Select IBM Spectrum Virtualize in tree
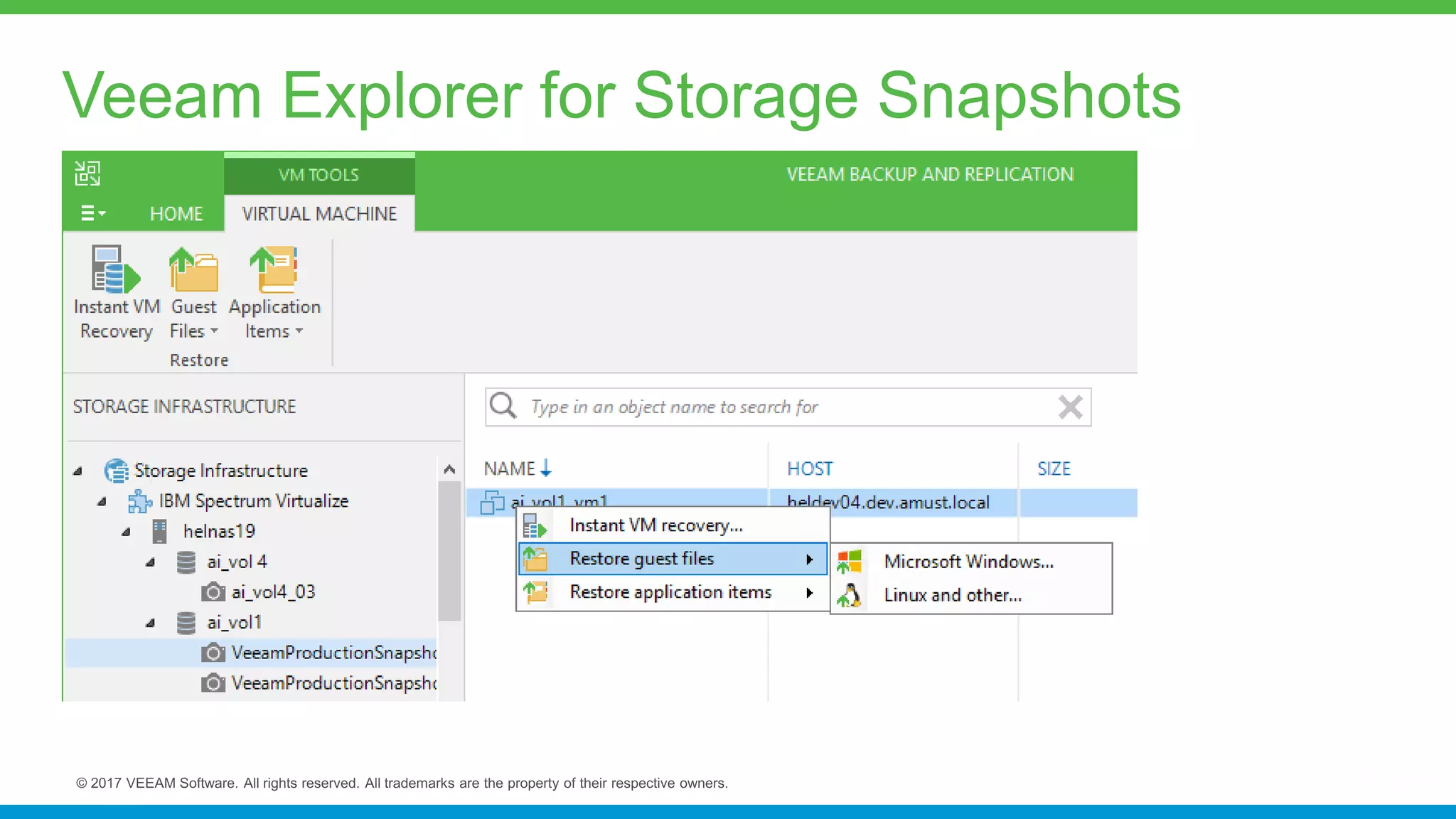This screenshot has height=819, width=1456. pyautogui.click(x=253, y=500)
